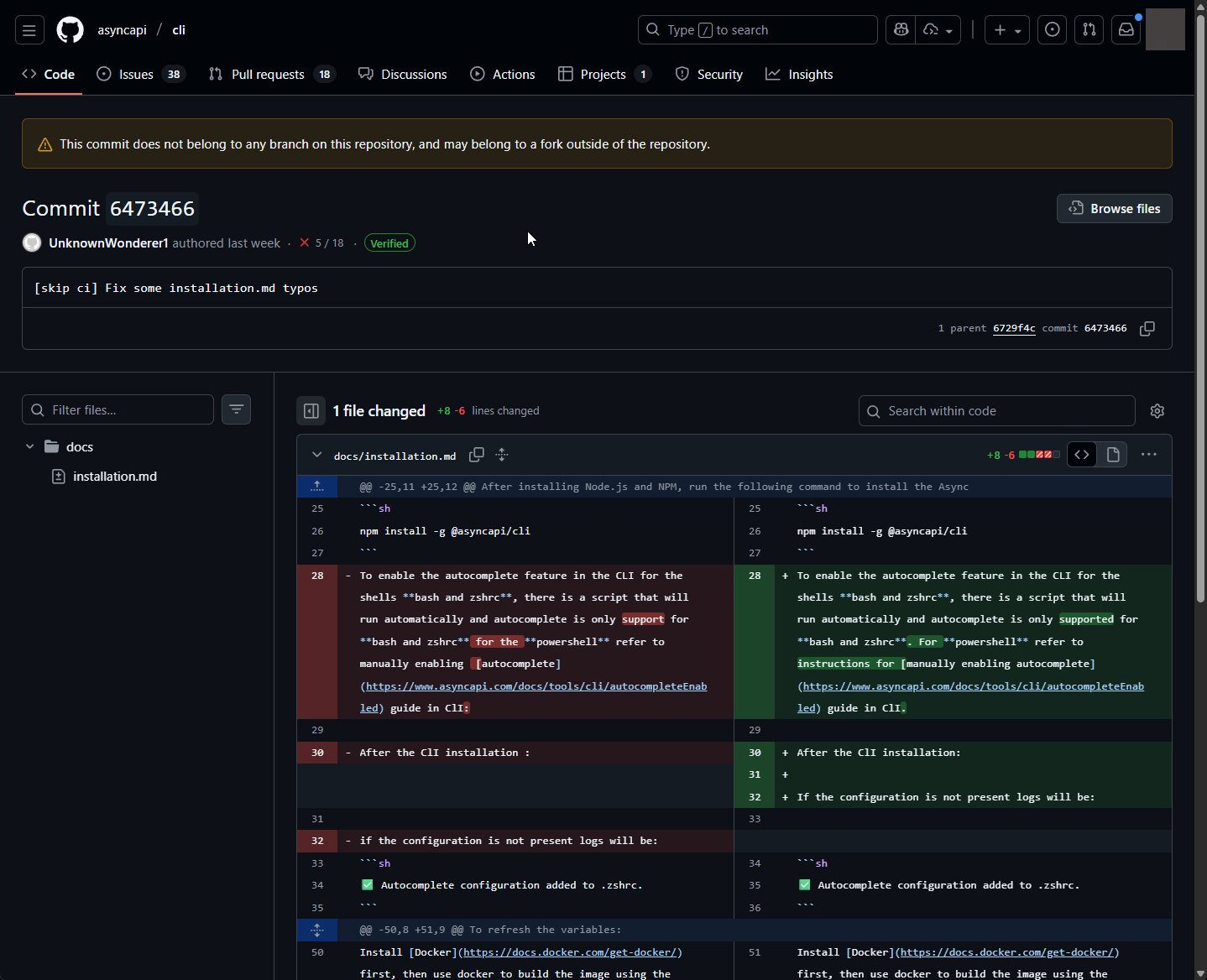This screenshot has width=1207, height=980.
Task: Open the user avatar menu
Action: (1165, 30)
